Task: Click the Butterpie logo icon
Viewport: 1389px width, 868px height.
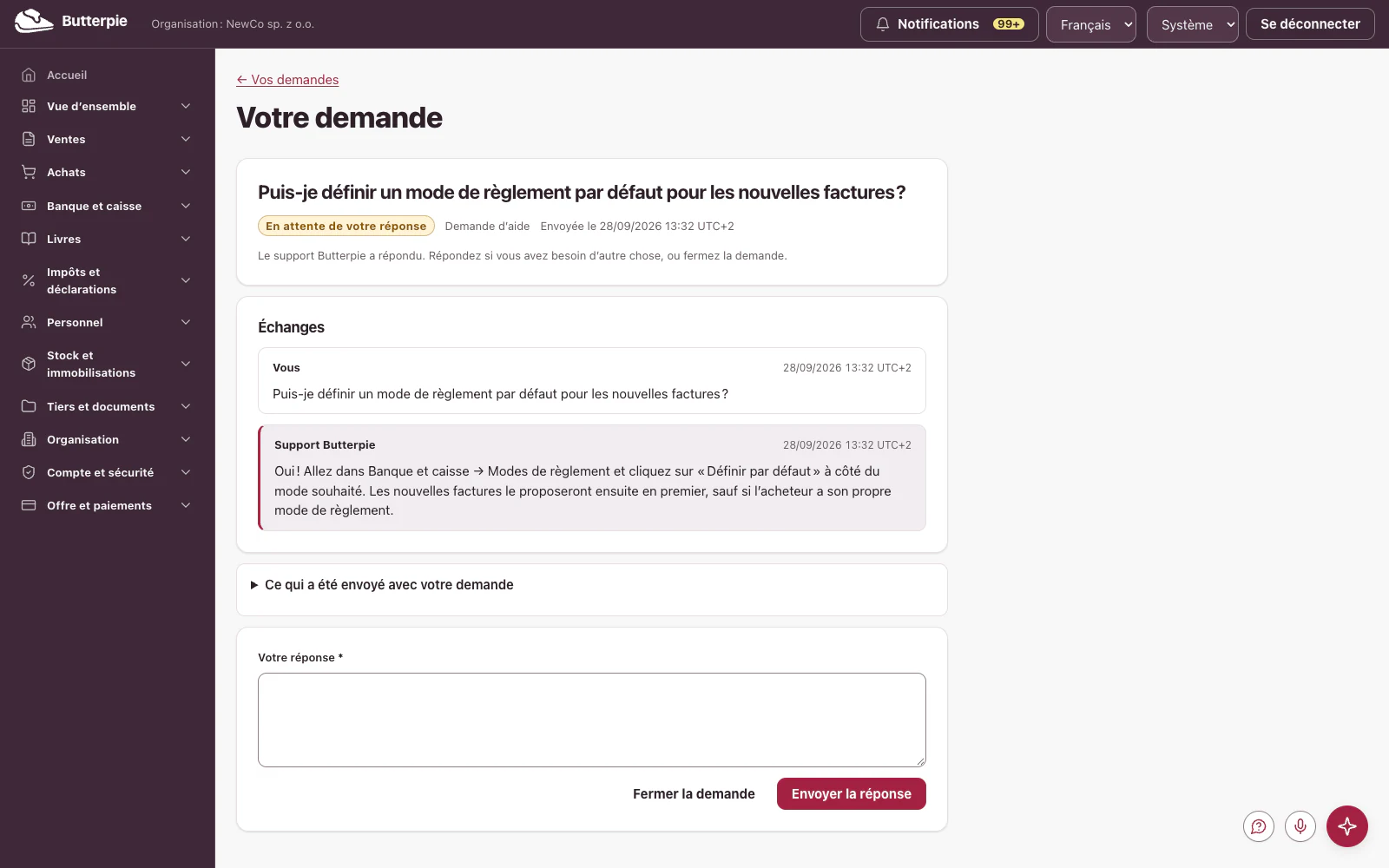Action: pyautogui.click(x=34, y=22)
